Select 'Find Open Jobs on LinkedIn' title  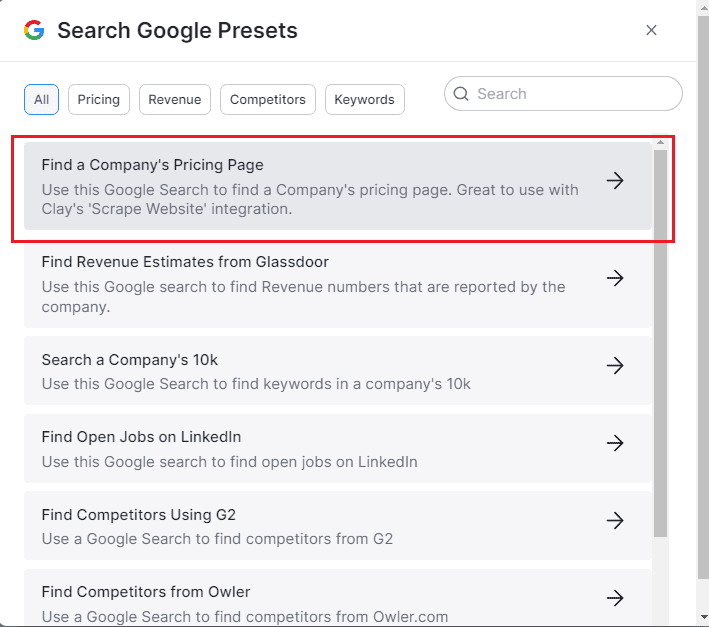tap(141, 437)
